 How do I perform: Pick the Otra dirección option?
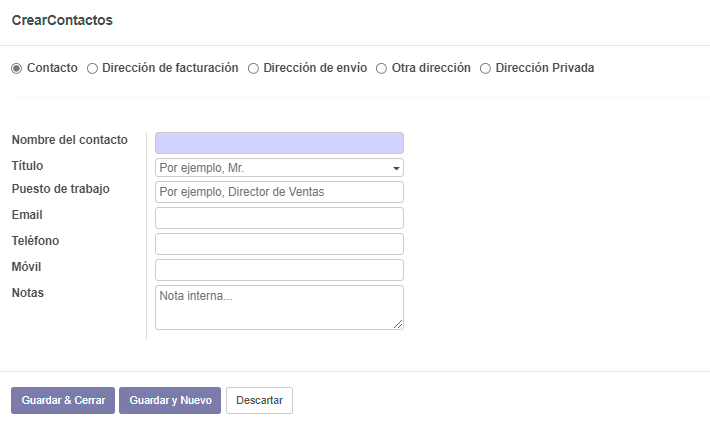(x=381, y=68)
